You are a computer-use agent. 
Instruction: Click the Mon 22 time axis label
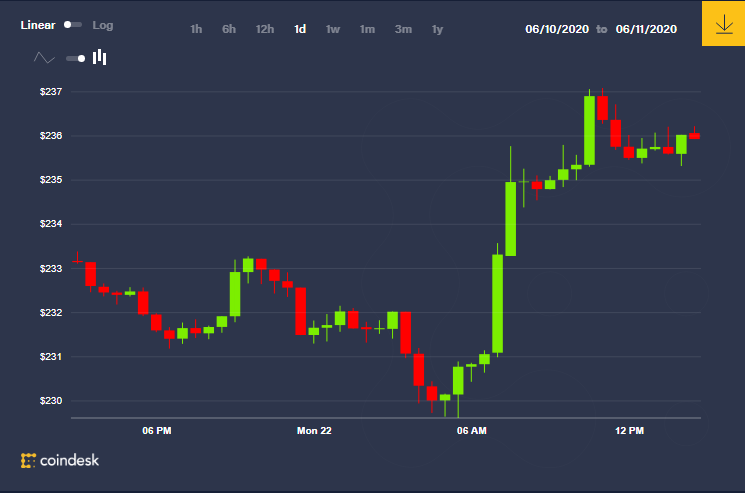[314, 431]
